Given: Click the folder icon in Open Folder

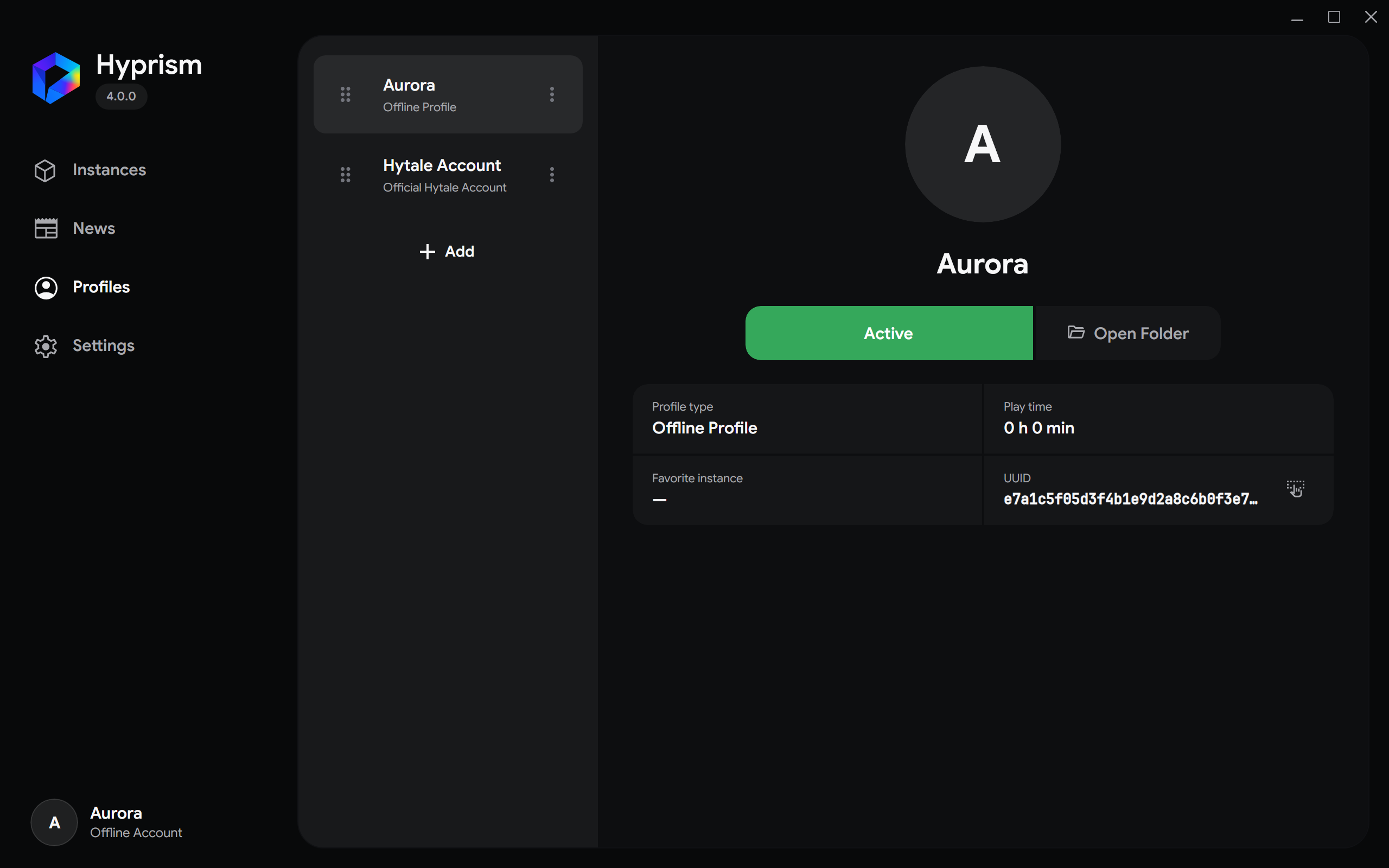Looking at the screenshot, I should point(1075,333).
